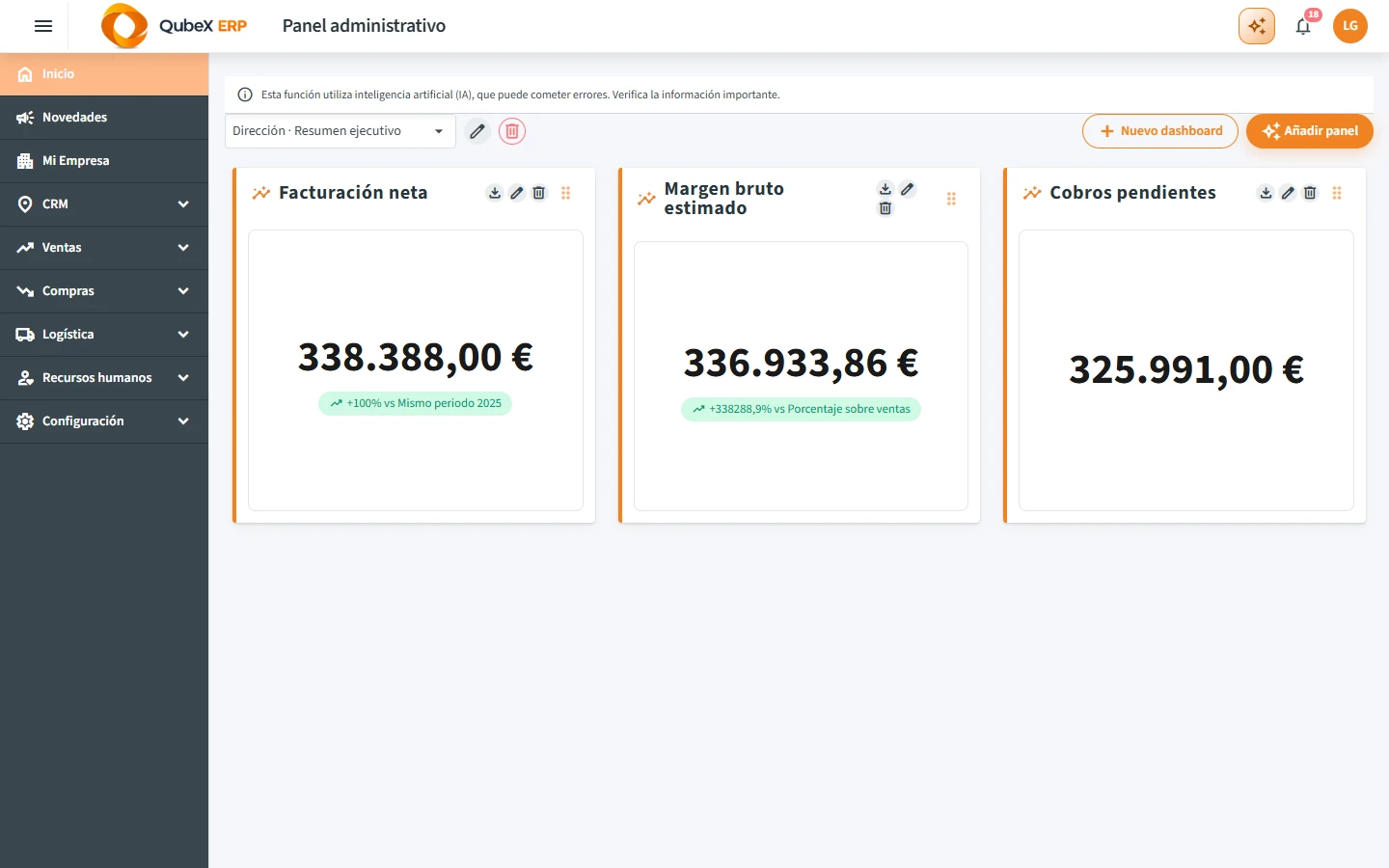Screen dimensions: 1389x868
Task: Grab the Margen bruto estimado drag handle
Action: (x=951, y=199)
